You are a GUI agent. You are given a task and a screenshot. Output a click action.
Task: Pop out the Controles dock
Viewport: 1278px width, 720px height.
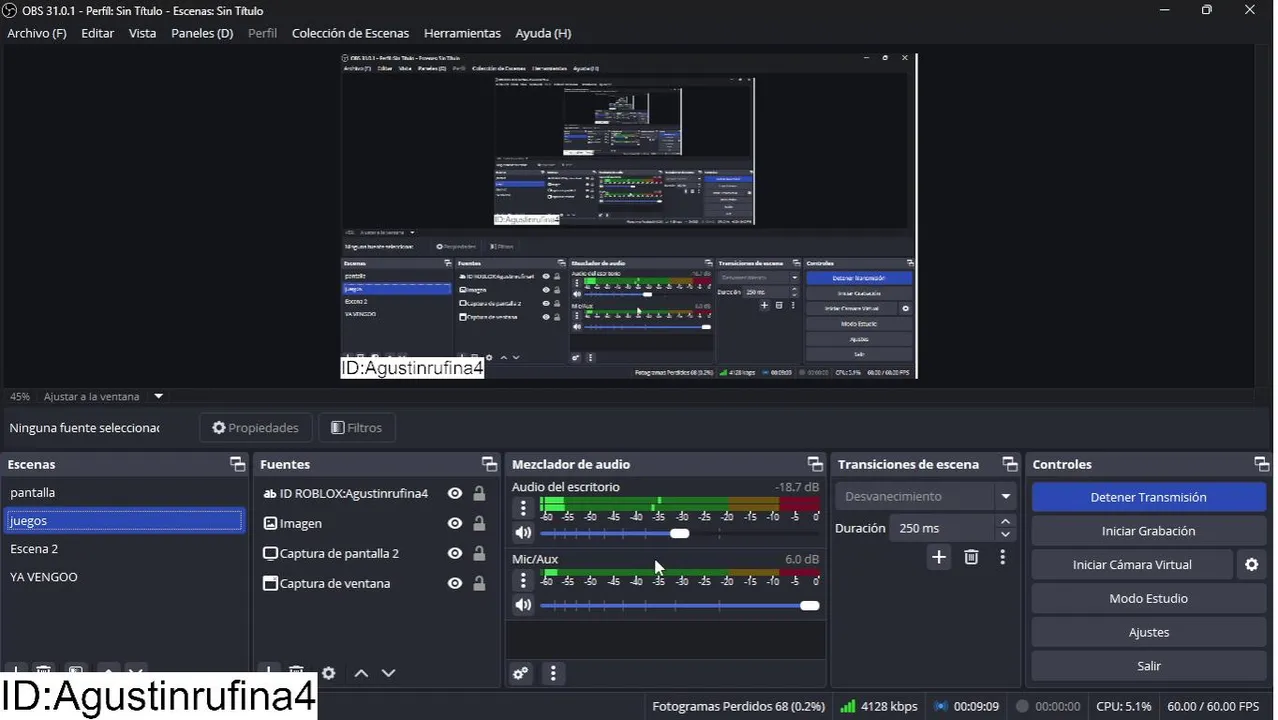[x=1262, y=464]
